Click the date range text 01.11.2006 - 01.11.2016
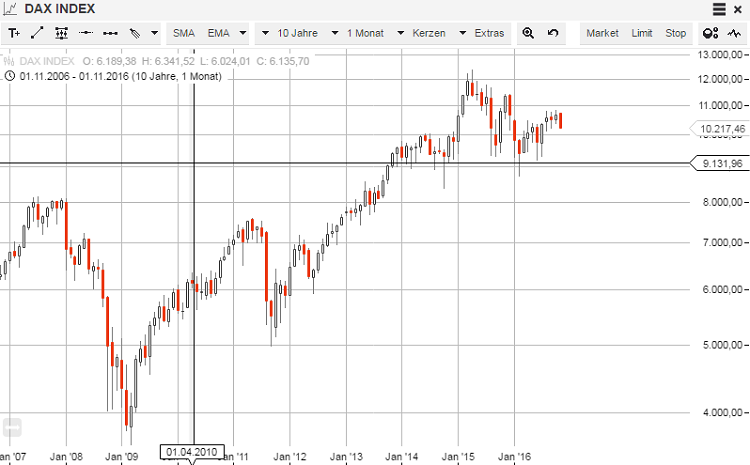The width and height of the screenshot is (750, 465). pos(74,76)
